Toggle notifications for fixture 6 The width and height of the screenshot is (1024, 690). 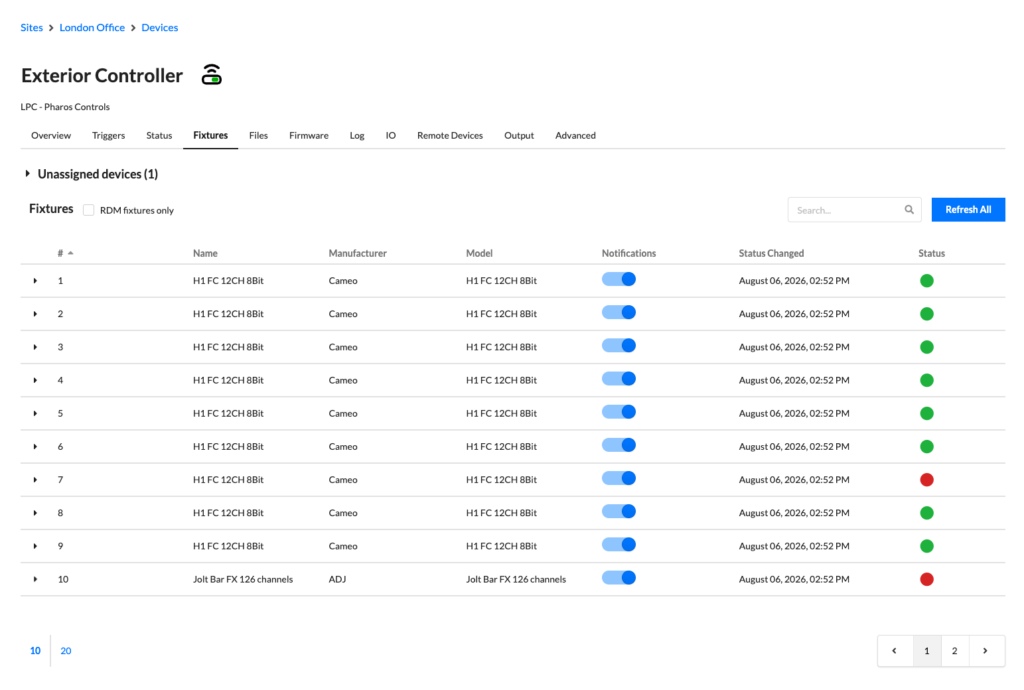618,445
